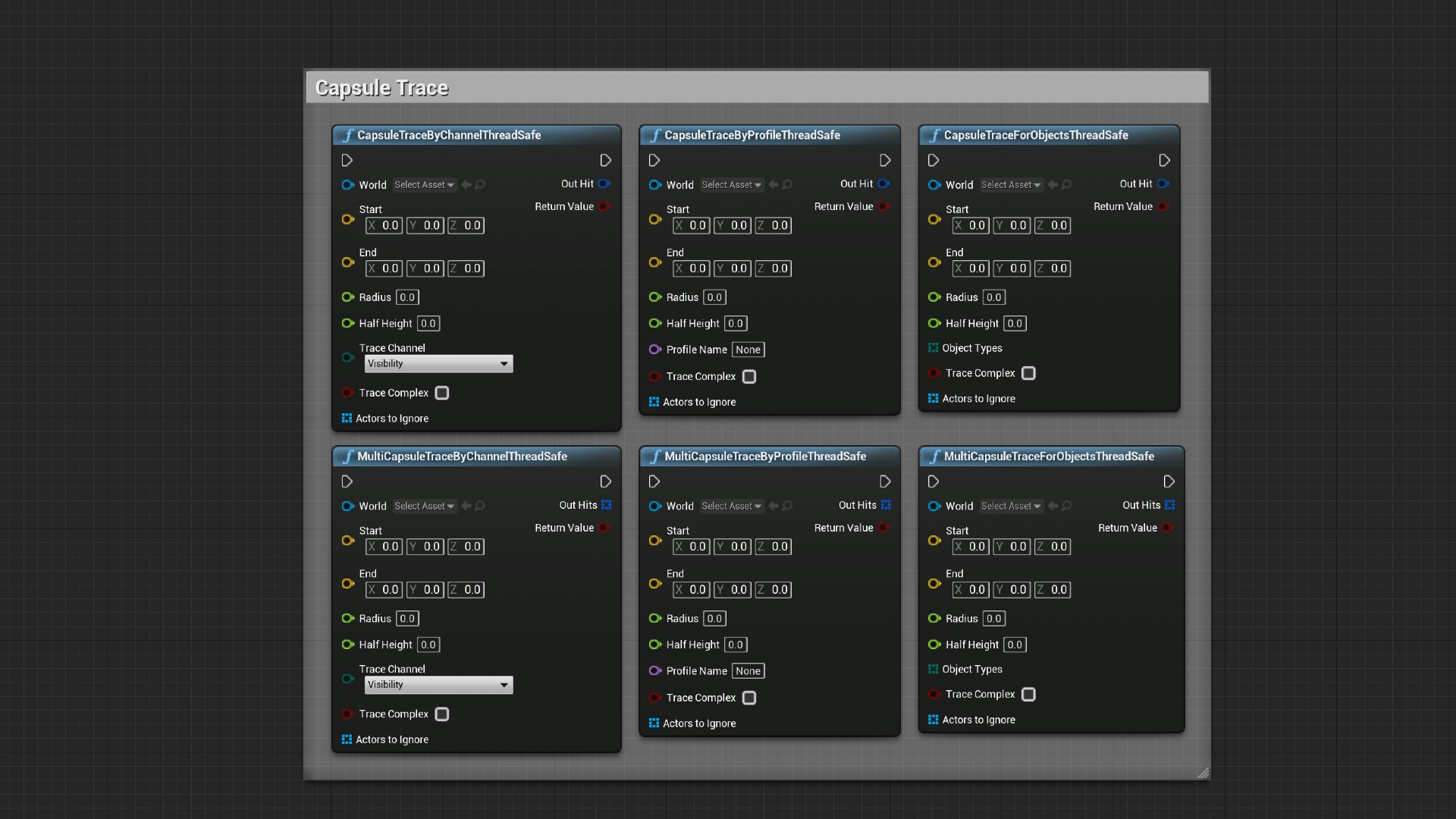1456x819 pixels.
Task: Click the Return Value pin on MultiCapsuleTraceByChannelThreadSafe
Action: coord(604,528)
